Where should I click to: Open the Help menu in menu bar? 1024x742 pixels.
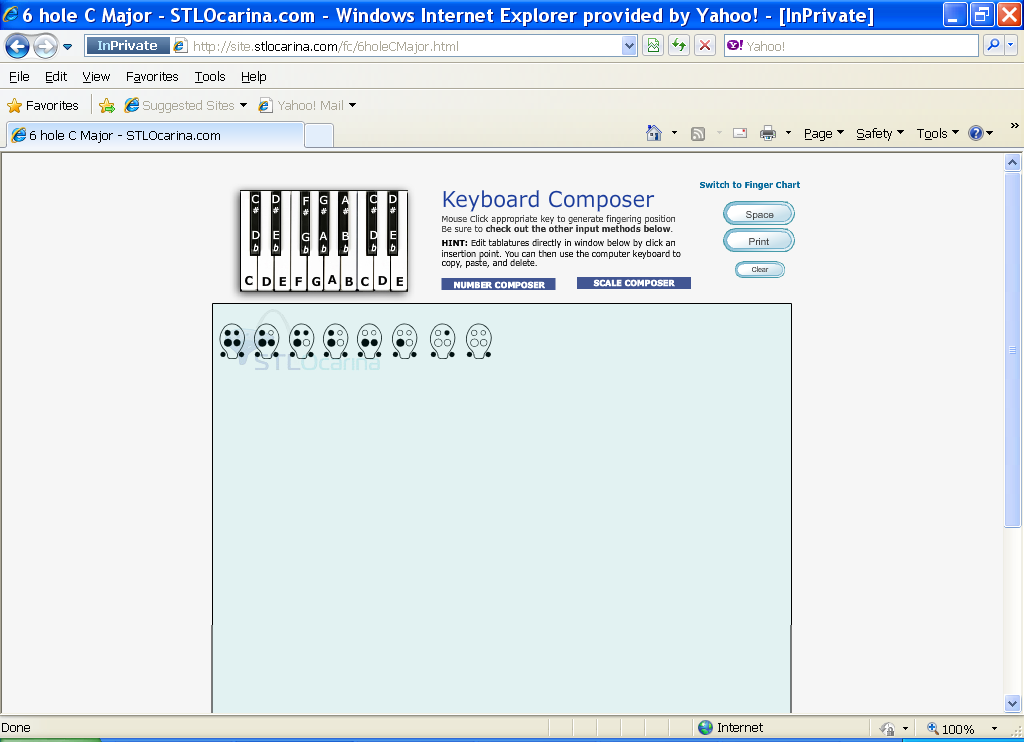253,76
